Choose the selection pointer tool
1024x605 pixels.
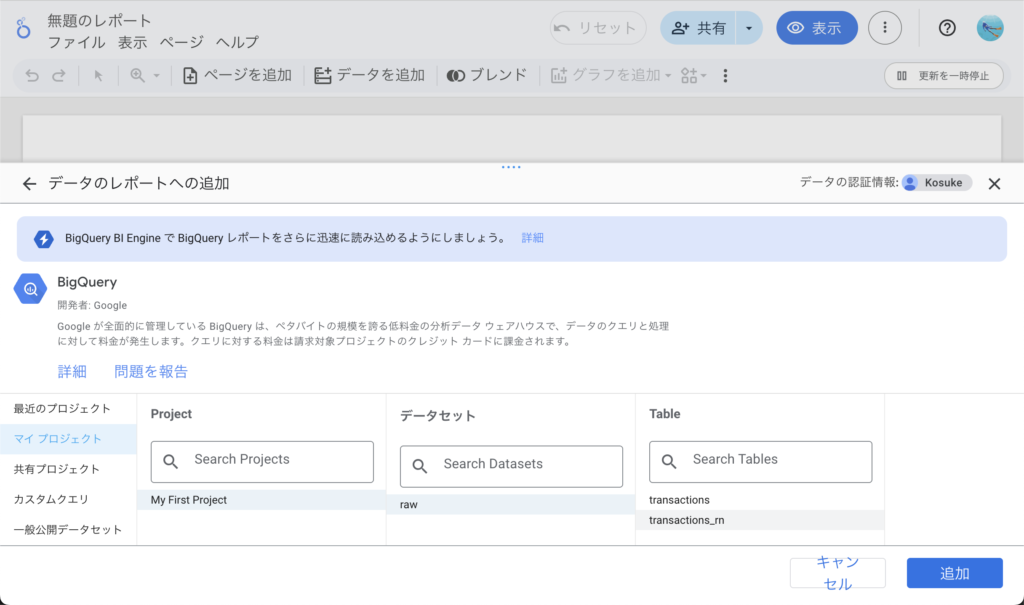[99, 76]
